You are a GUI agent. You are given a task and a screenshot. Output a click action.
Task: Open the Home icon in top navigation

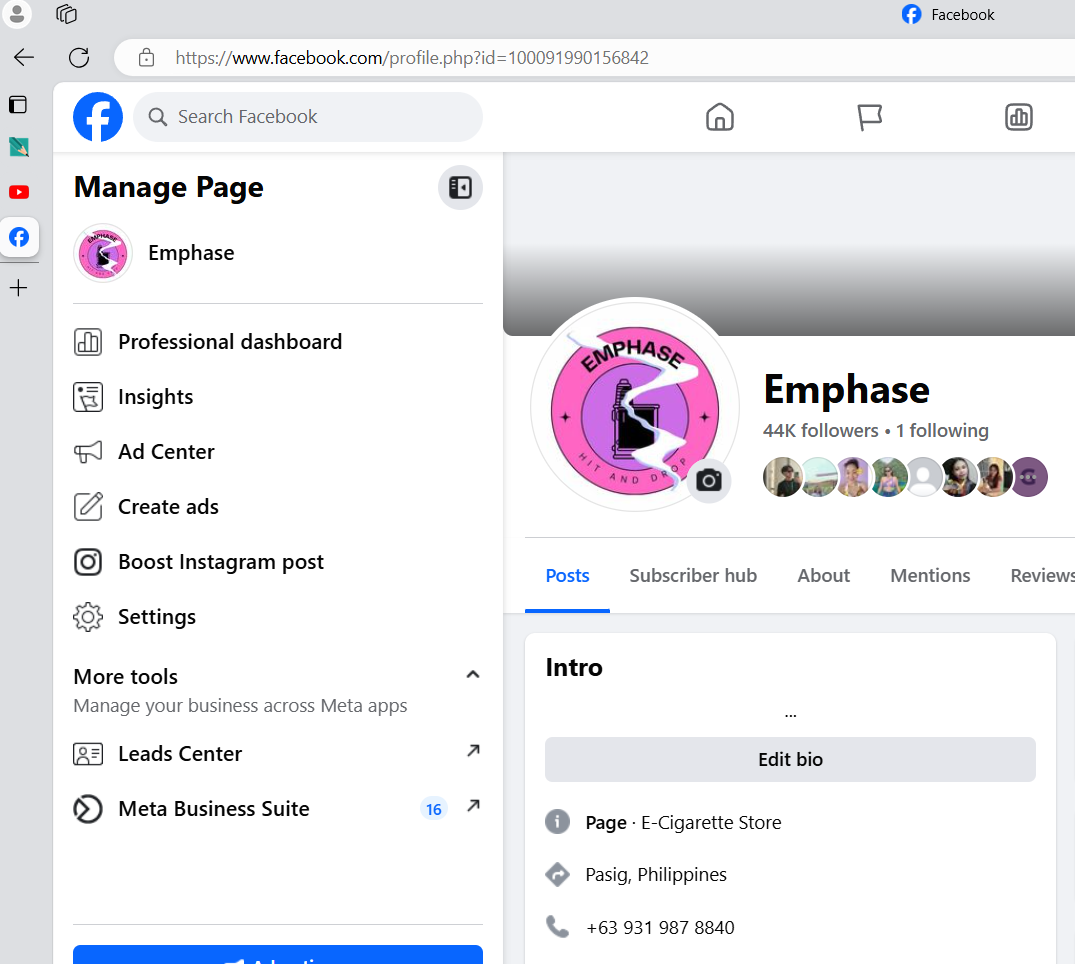tap(720, 117)
